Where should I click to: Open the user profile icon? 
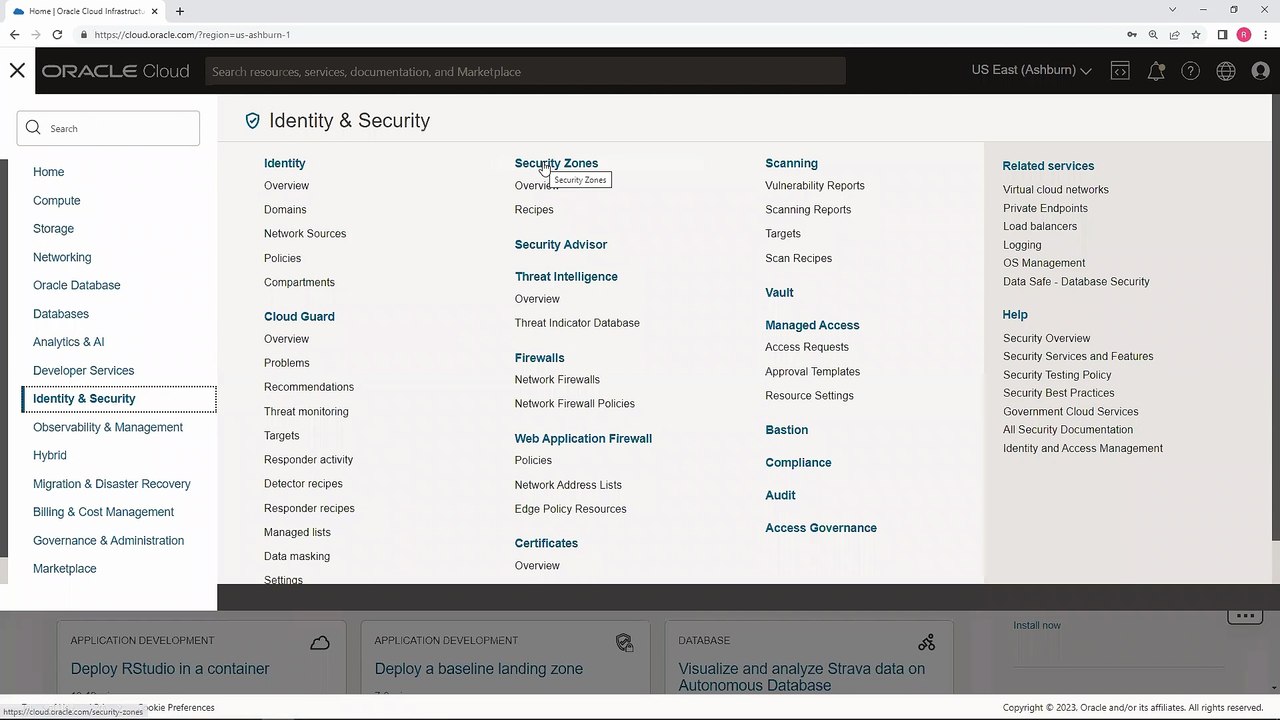click(1261, 71)
